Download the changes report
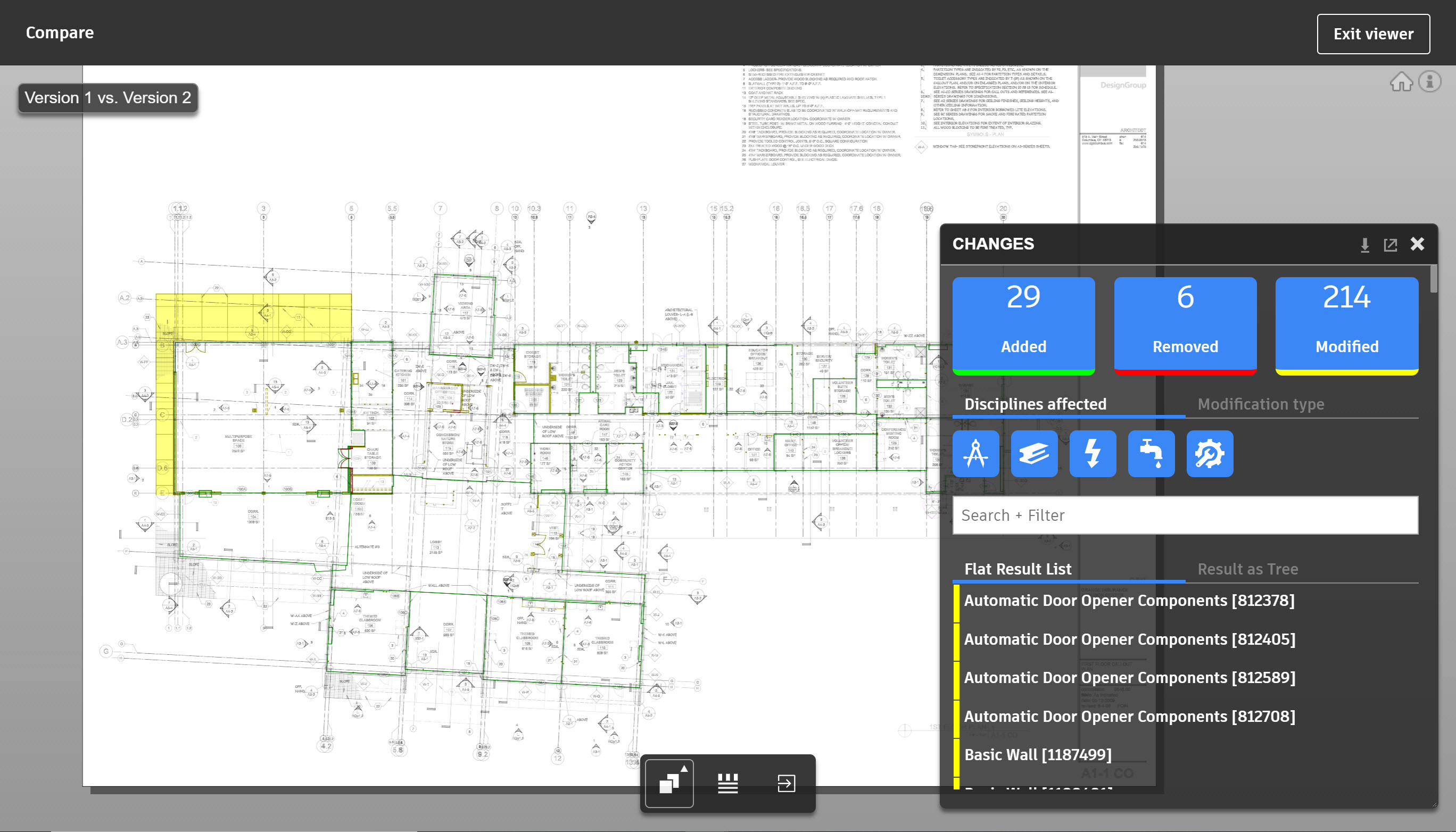This screenshot has width=1456, height=832. coord(1364,245)
